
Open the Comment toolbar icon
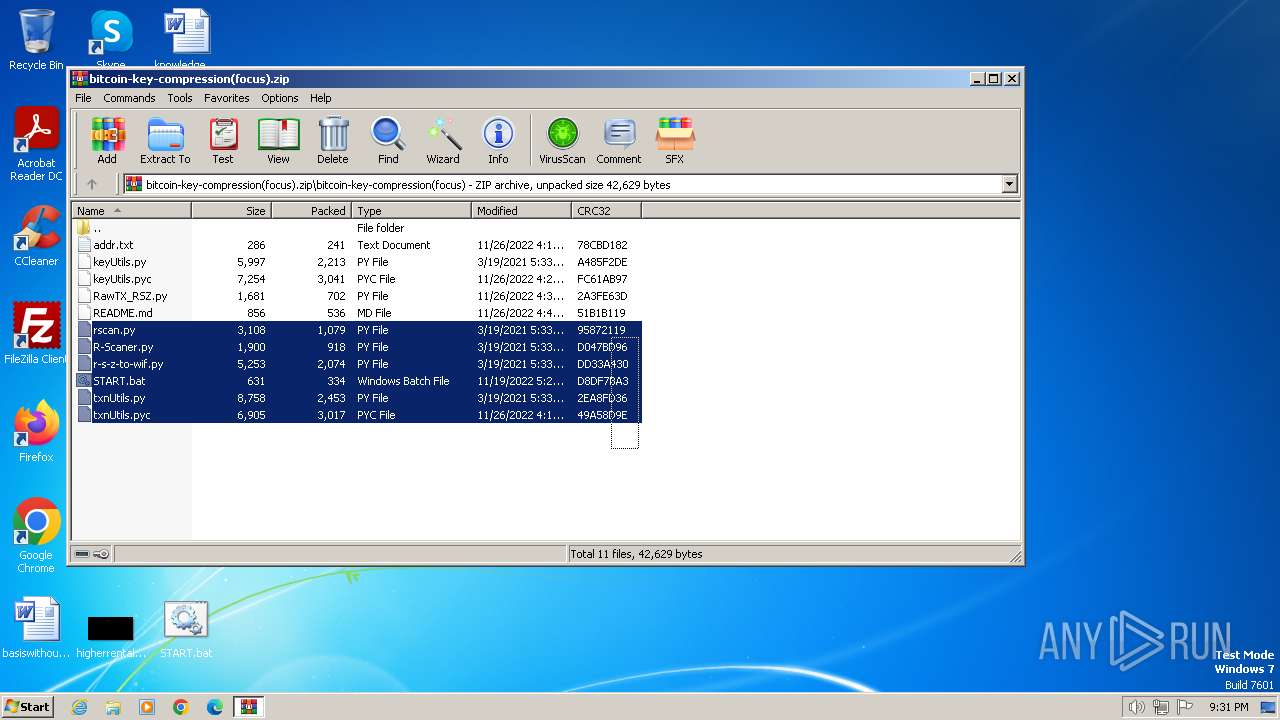(619, 140)
